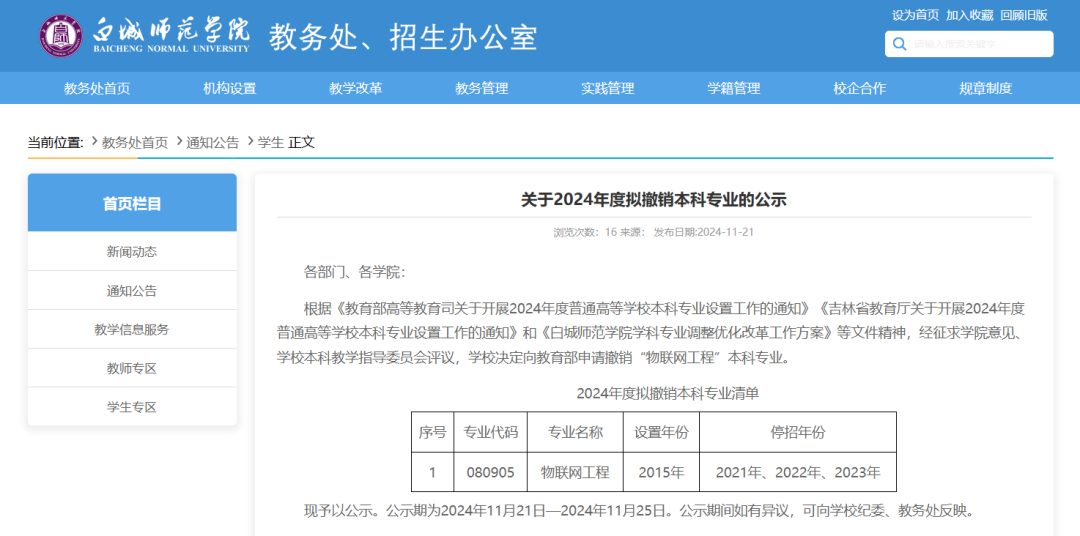The height and width of the screenshot is (536, 1080).
Task: Click the Baicheng Normal University logo emblem
Action: pyautogui.click(x=62, y=36)
